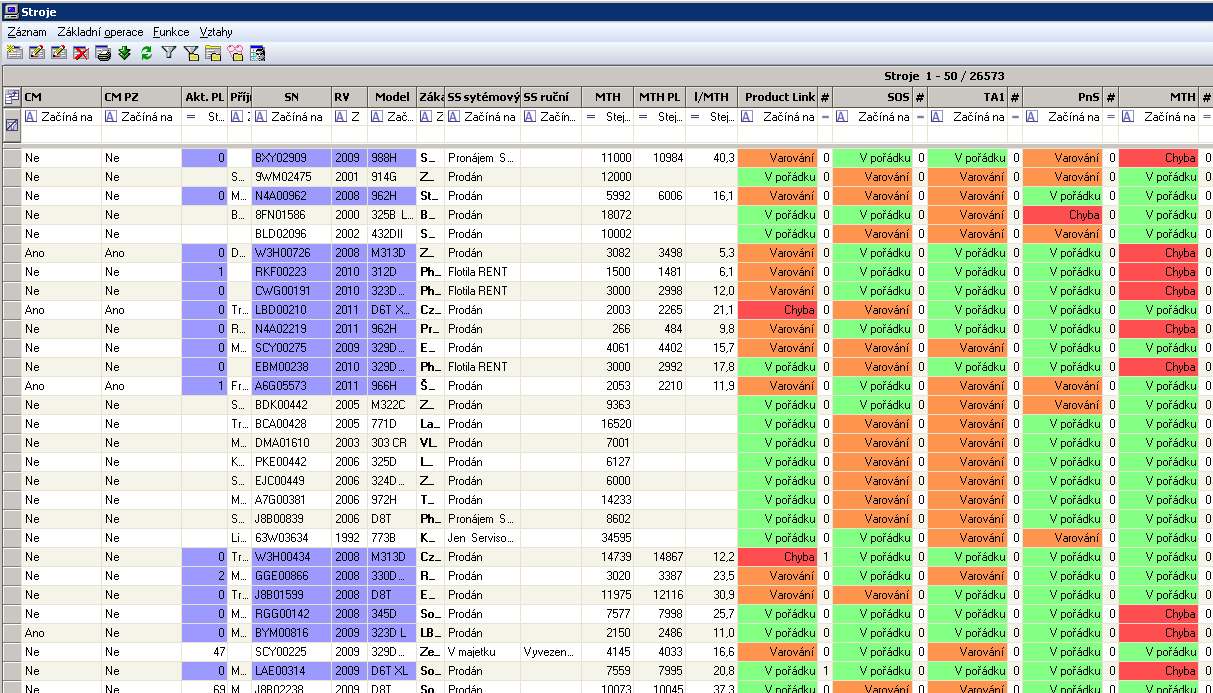Screen dimensions: 1213x693
Task: Open the PnS column filter operator
Action: pyautogui.click(x=1032, y=117)
